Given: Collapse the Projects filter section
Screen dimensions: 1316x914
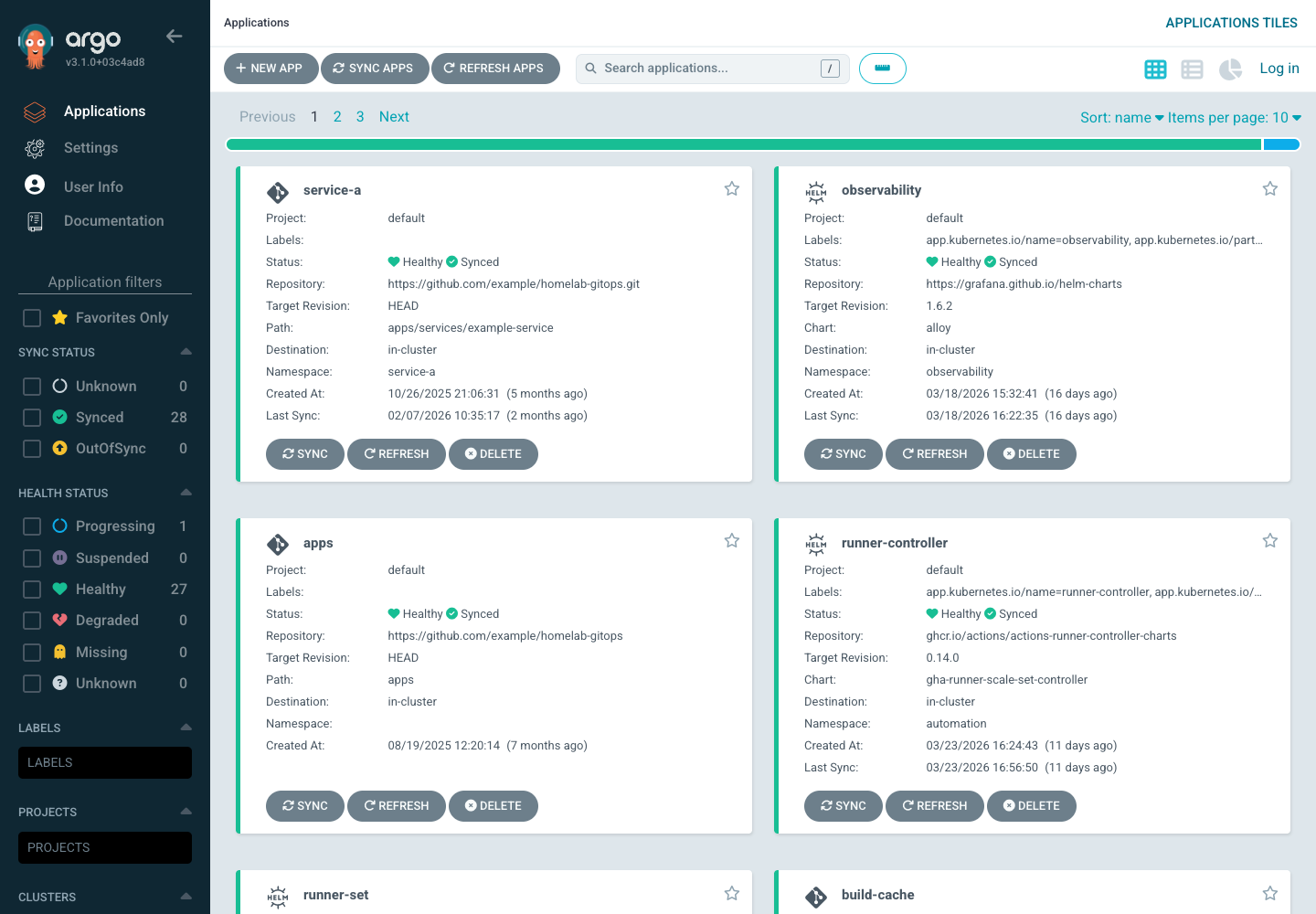Looking at the screenshot, I should (x=186, y=812).
